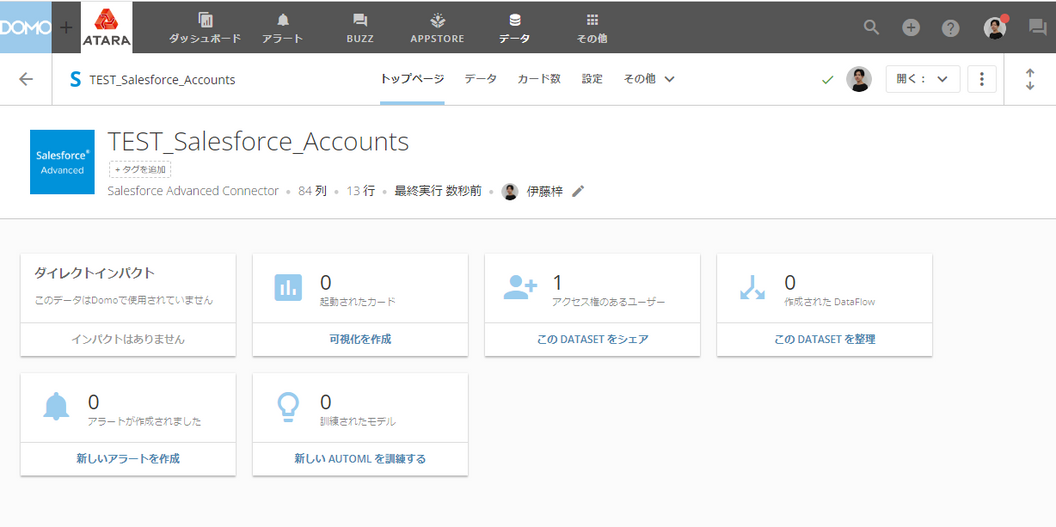The height and width of the screenshot is (527, 1056).
Task: Click 新しいアラートを作成 link
Action: 128,459
